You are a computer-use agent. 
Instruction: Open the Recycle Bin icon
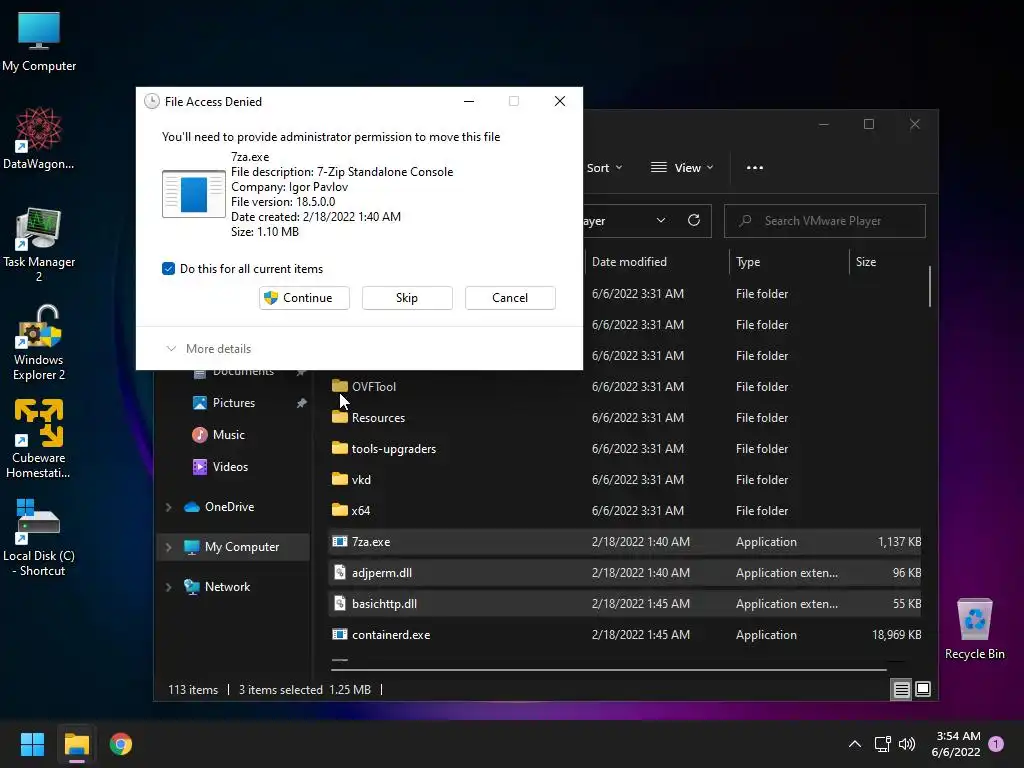pyautogui.click(x=974, y=628)
